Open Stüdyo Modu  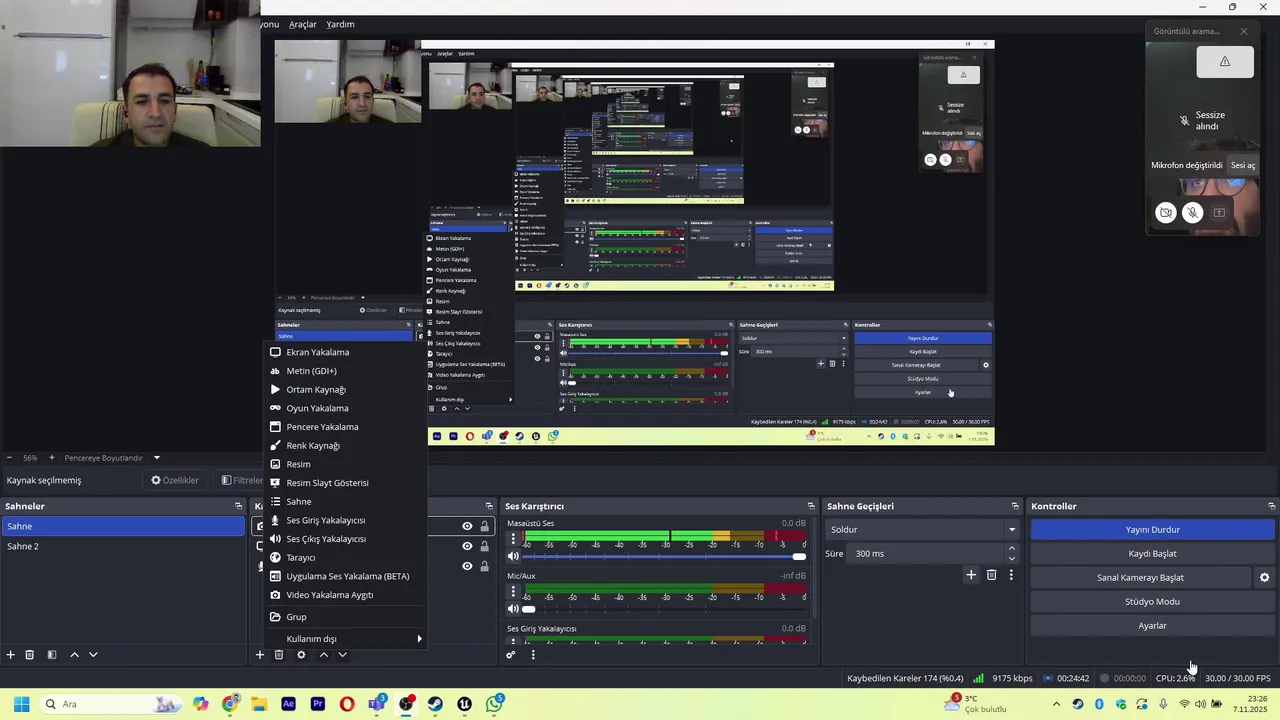[1153, 602]
